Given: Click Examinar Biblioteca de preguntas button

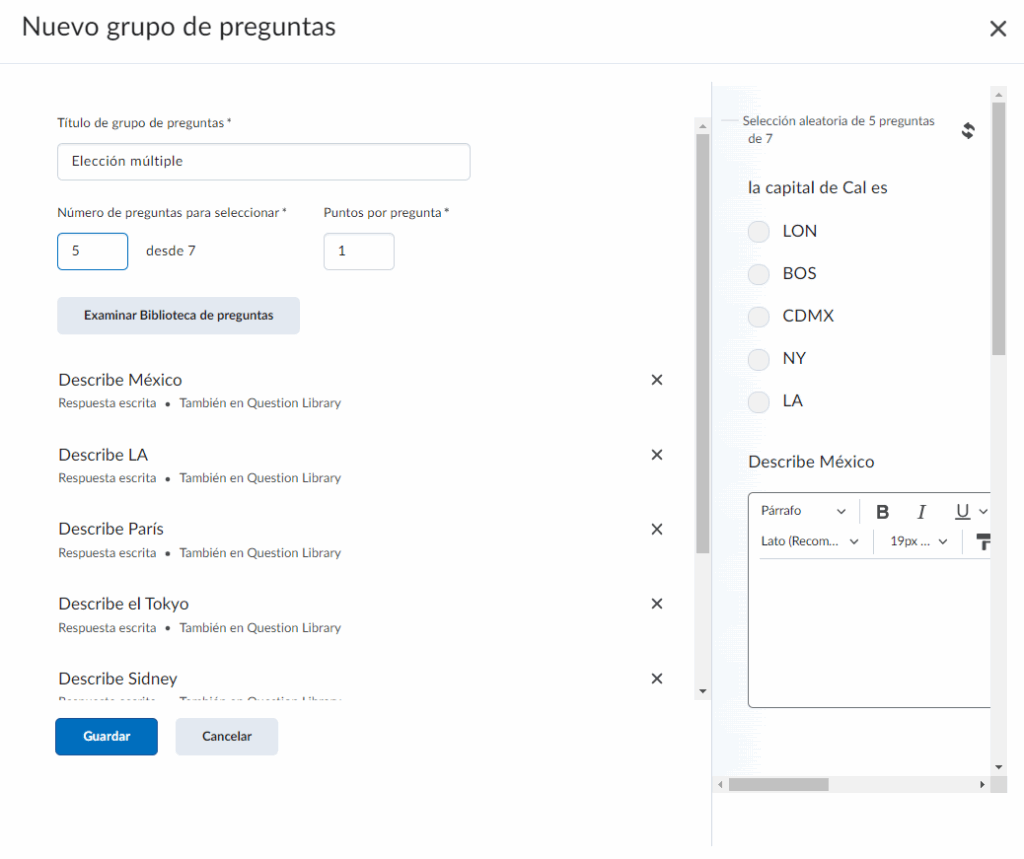Looking at the screenshot, I should tap(178, 315).
